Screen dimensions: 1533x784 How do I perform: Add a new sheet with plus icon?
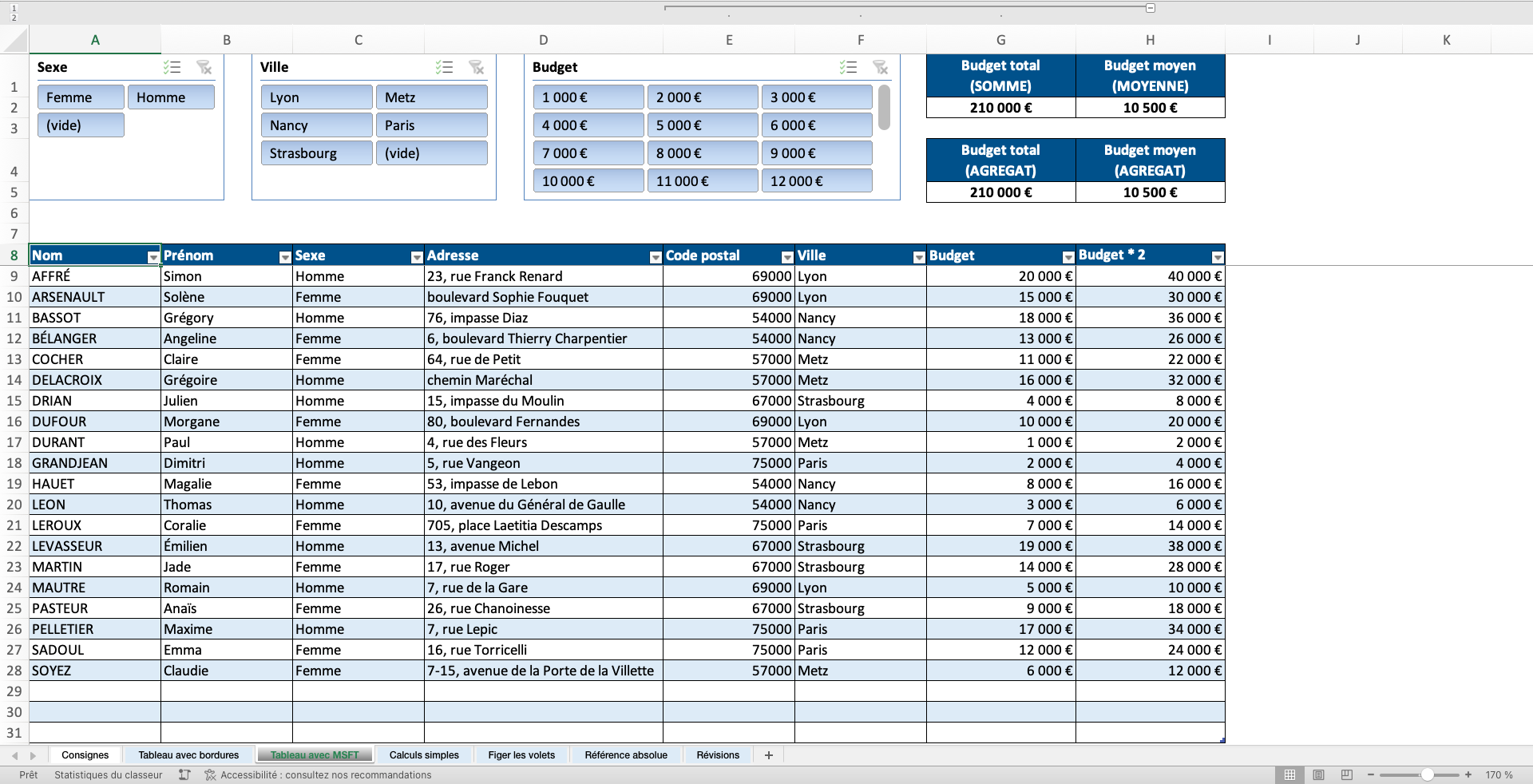(x=769, y=755)
